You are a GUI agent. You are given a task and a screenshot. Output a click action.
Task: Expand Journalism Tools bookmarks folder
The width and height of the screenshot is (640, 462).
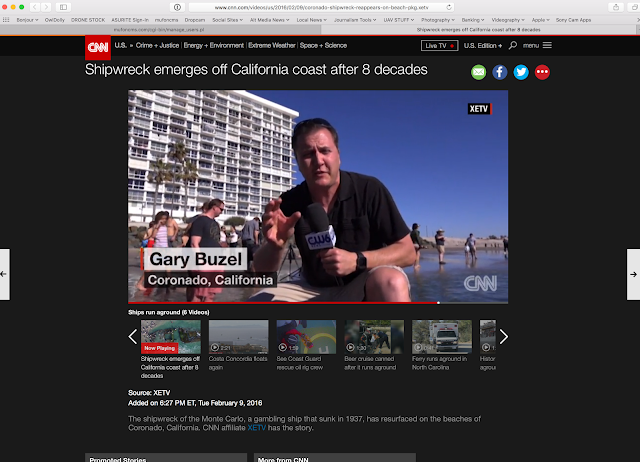pos(355,20)
